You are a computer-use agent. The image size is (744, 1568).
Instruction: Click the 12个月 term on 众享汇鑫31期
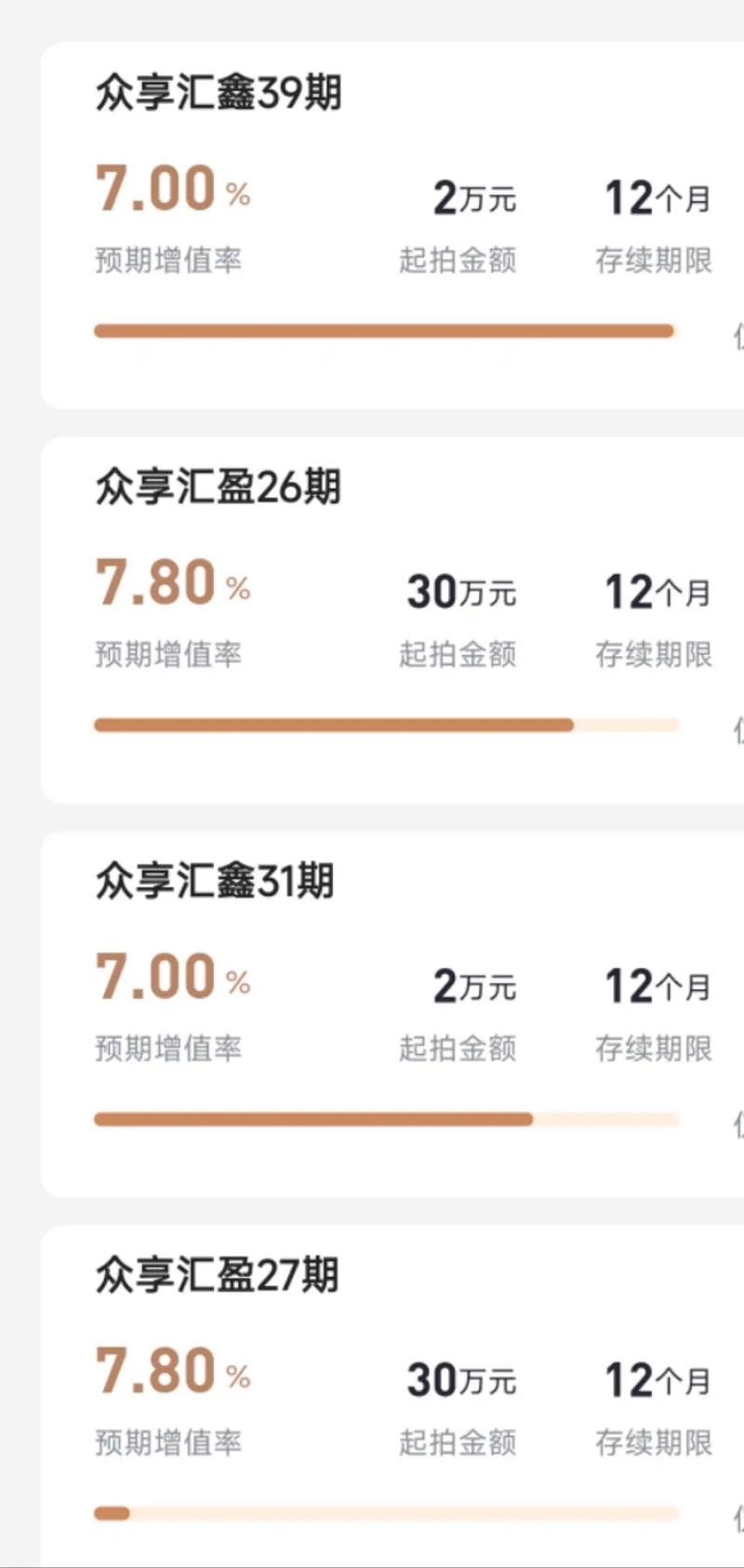tap(656, 986)
